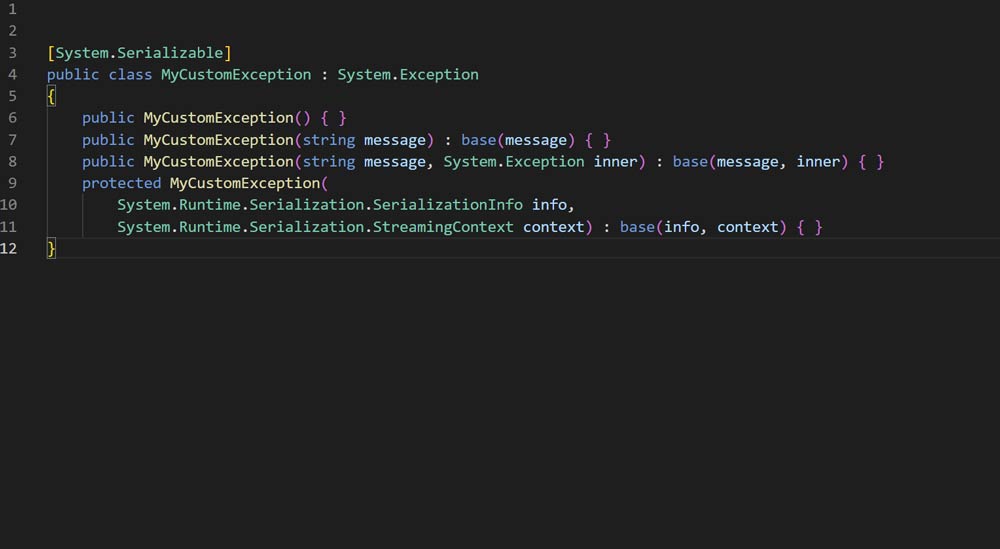Click the public keyword on line 8
1000x549 pixels.
(108, 162)
